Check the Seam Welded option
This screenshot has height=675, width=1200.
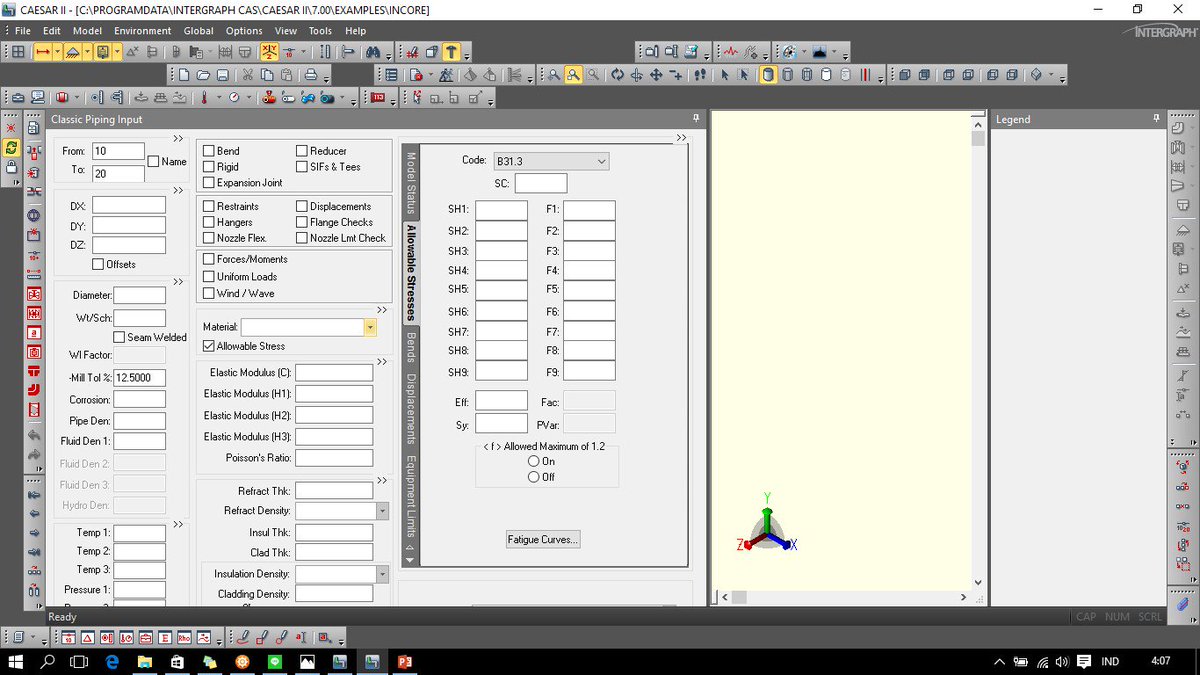coord(119,337)
